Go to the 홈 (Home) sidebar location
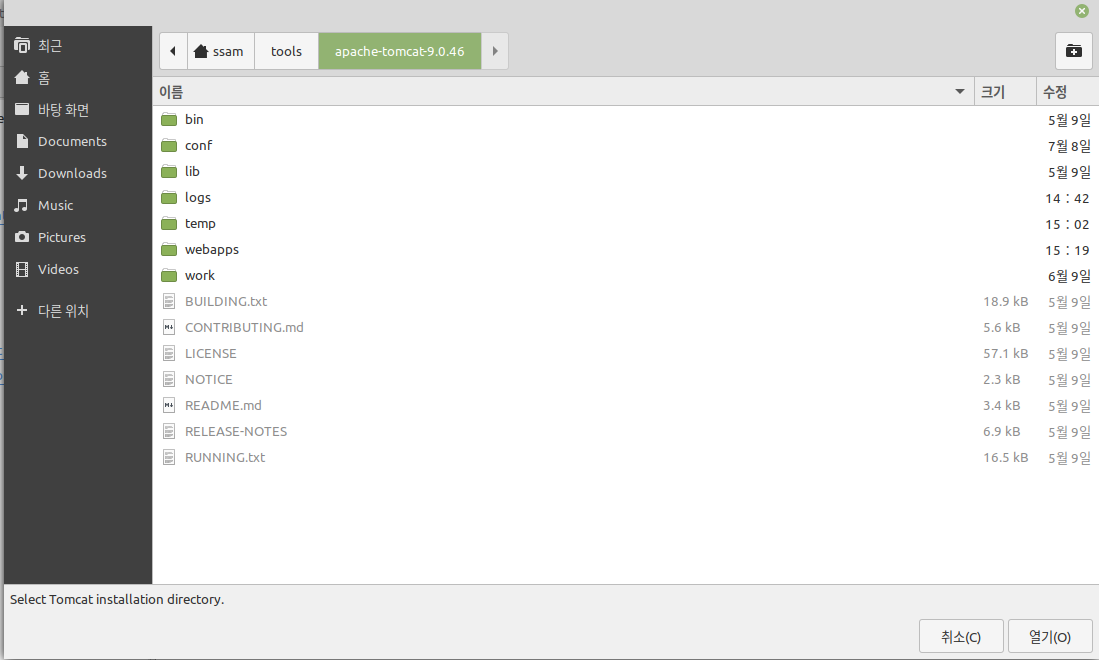The width and height of the screenshot is (1099, 660). tap(78, 78)
